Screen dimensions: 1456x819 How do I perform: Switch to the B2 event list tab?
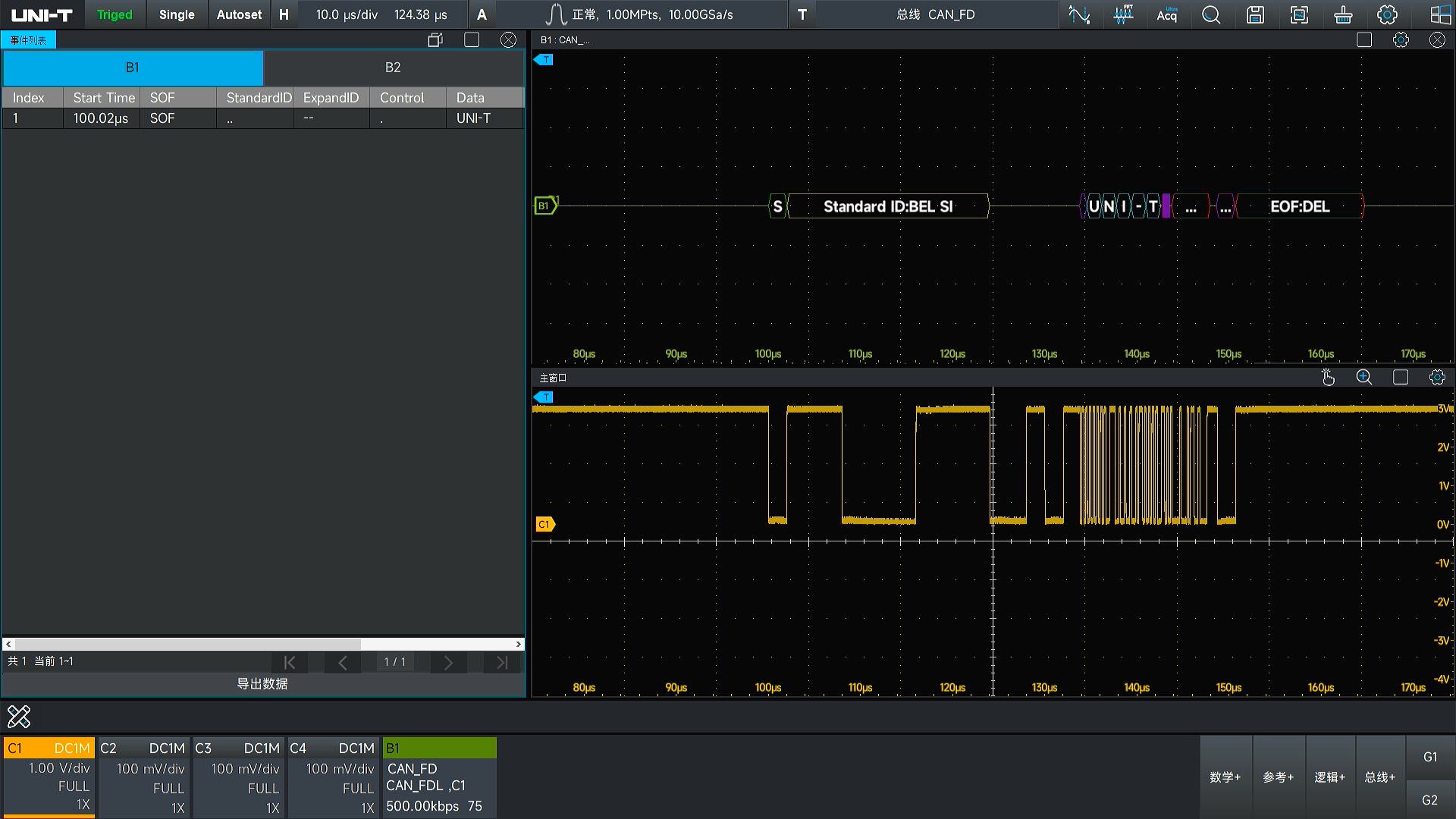(393, 67)
